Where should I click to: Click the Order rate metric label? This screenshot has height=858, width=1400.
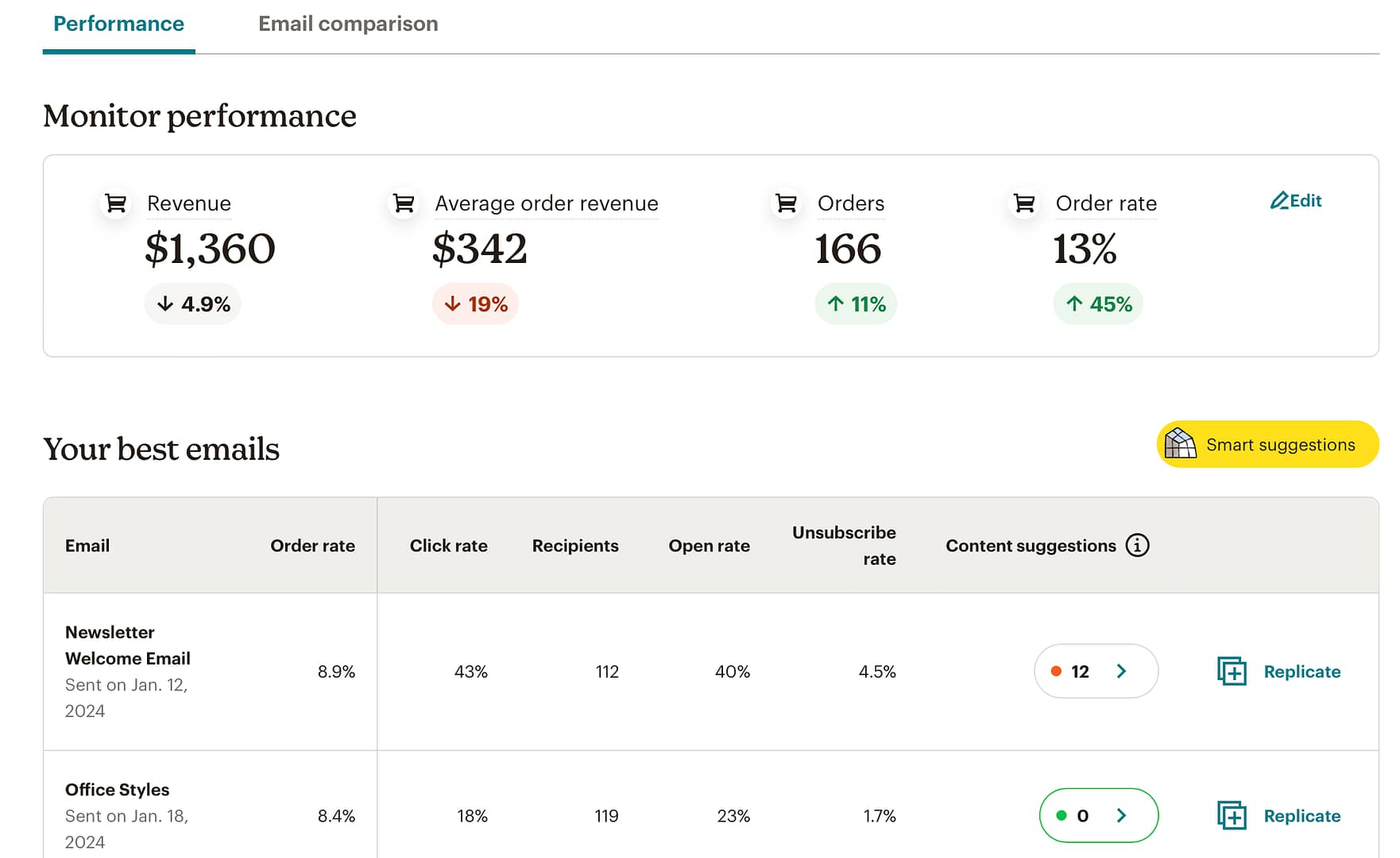[x=1106, y=203]
